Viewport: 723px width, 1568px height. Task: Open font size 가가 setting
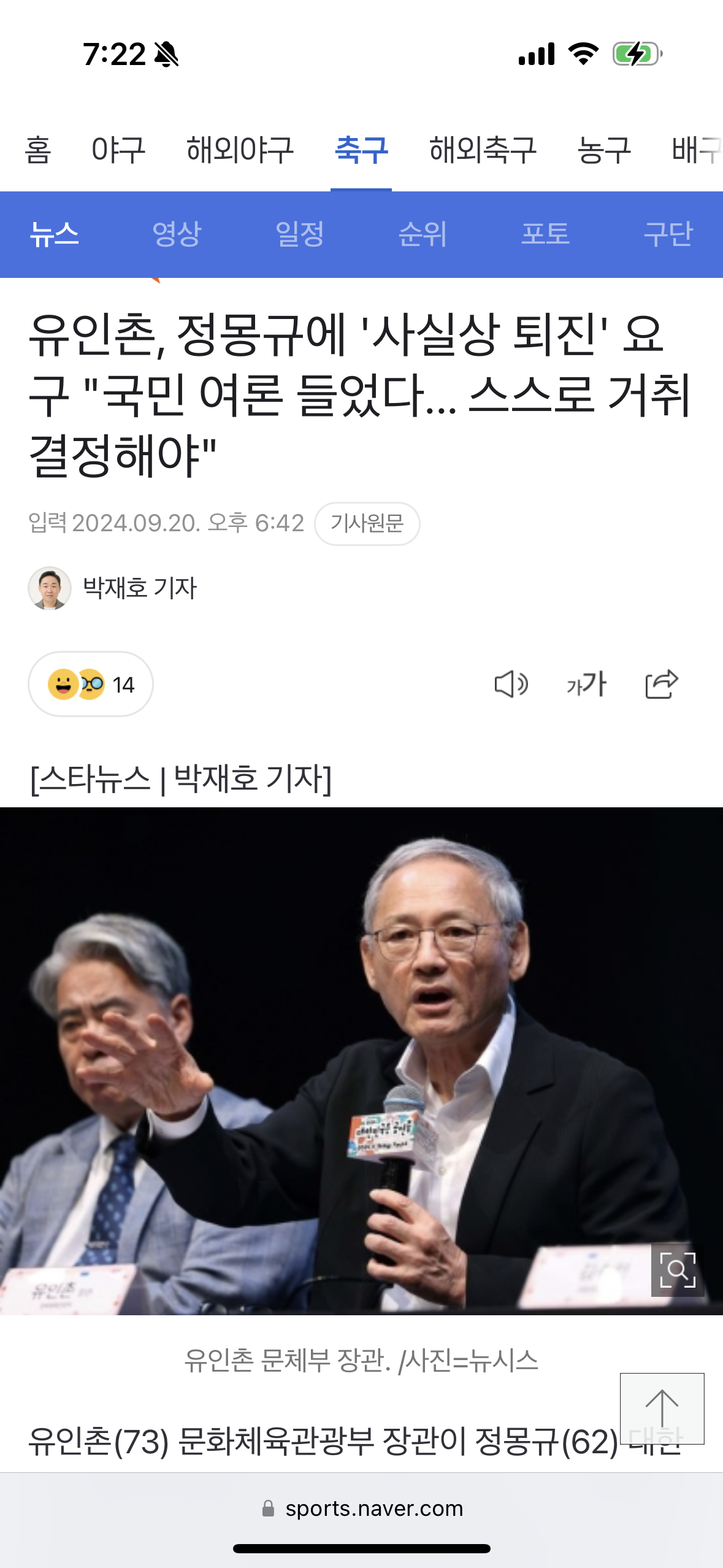pos(586,684)
